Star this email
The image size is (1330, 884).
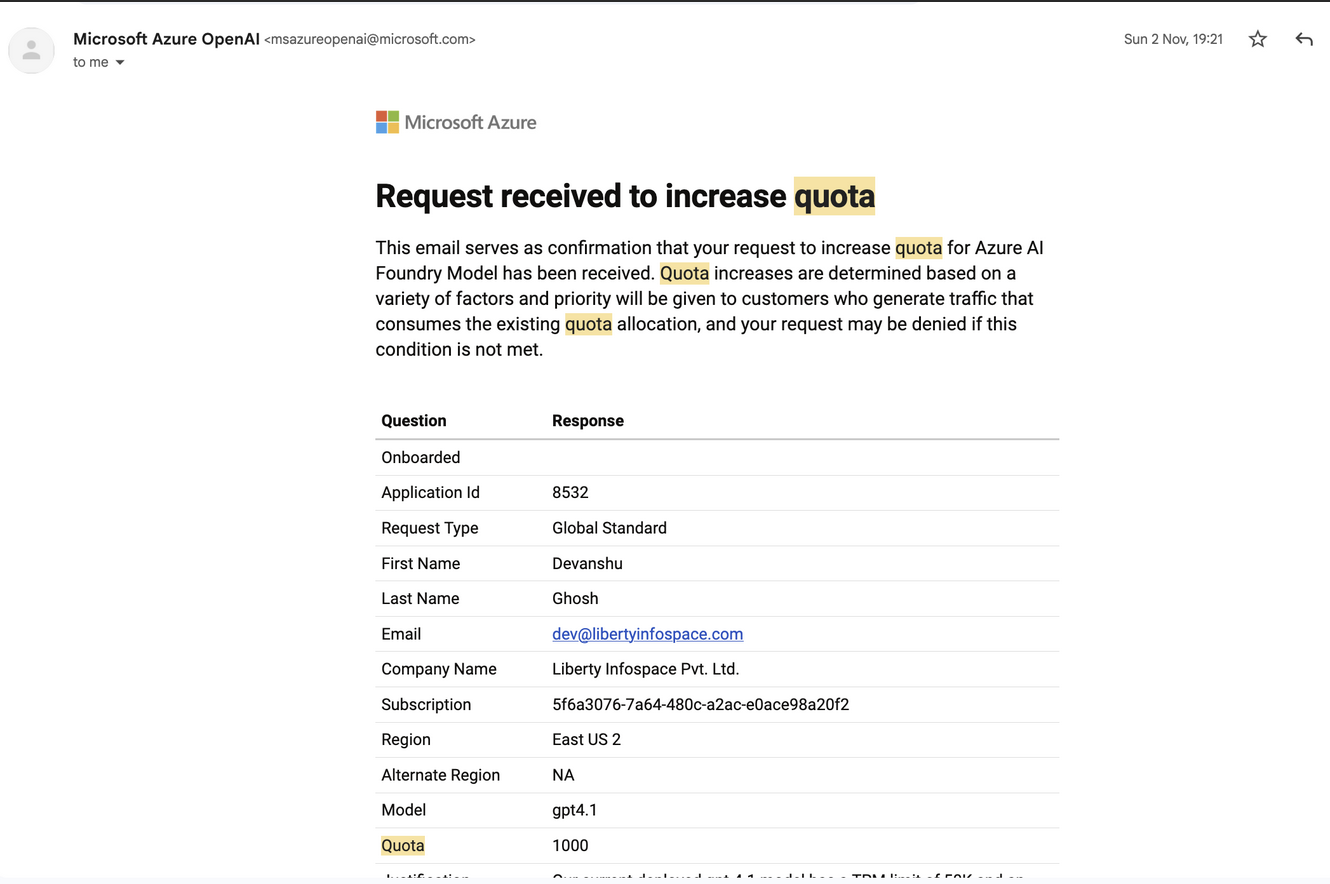click(x=1257, y=39)
